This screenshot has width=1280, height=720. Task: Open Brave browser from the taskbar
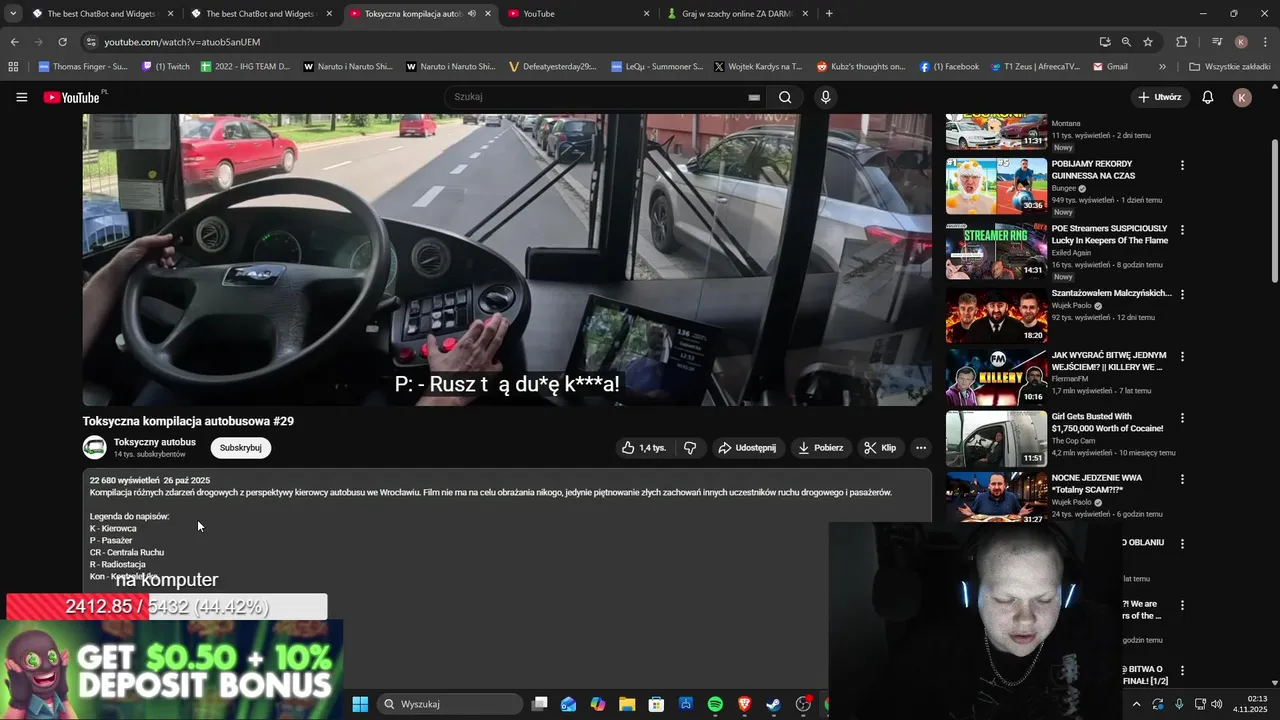coord(744,704)
